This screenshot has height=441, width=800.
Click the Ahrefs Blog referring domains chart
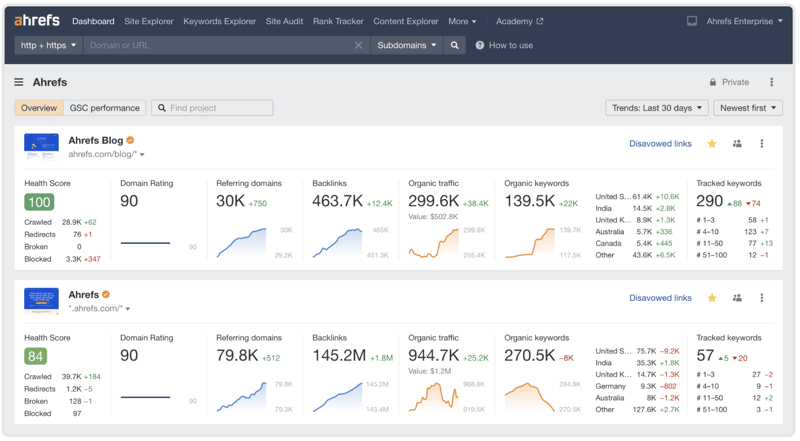coord(241,242)
